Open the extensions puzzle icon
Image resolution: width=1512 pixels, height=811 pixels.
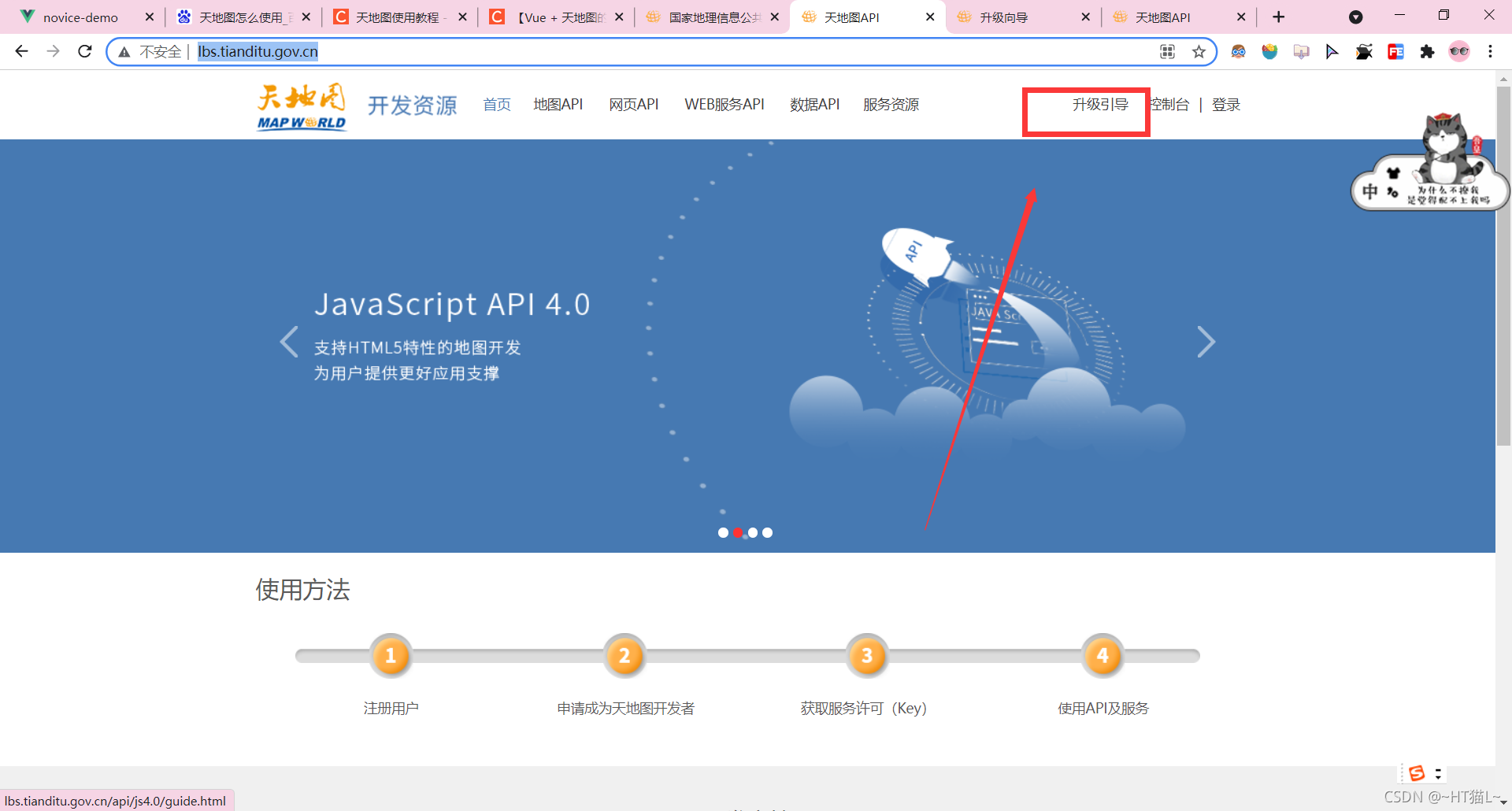1427,52
